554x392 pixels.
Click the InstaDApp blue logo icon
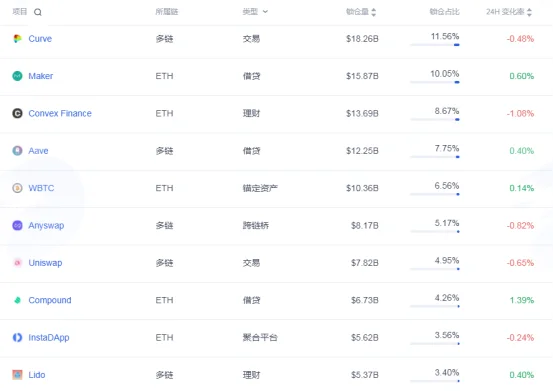(17, 338)
